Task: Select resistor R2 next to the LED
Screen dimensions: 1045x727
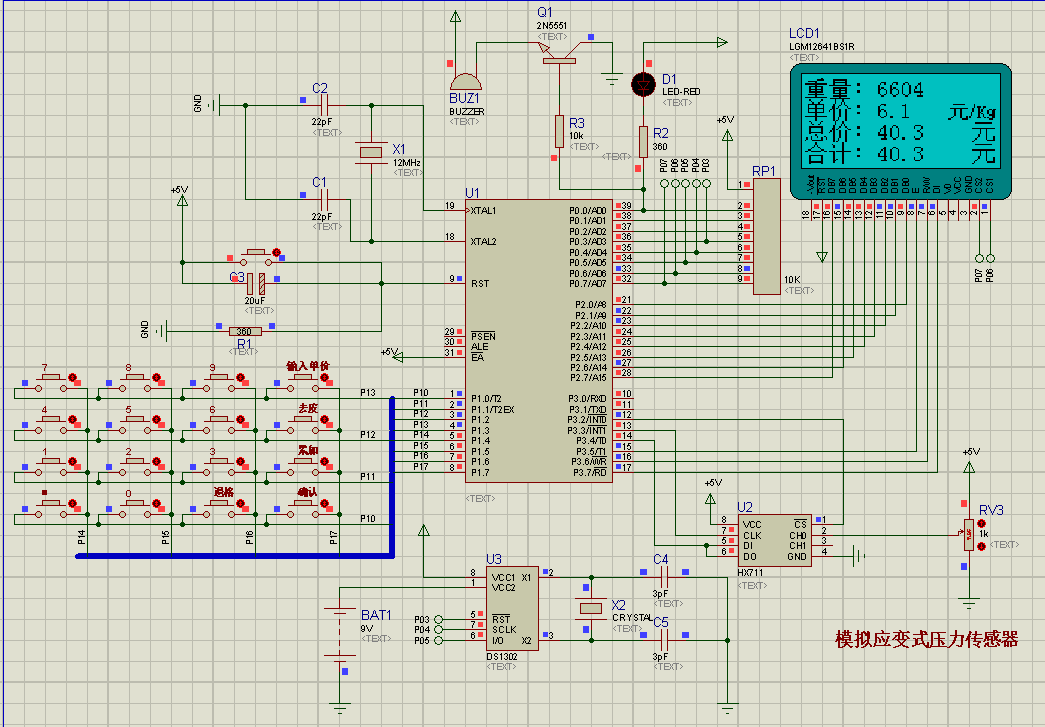Action: point(643,142)
